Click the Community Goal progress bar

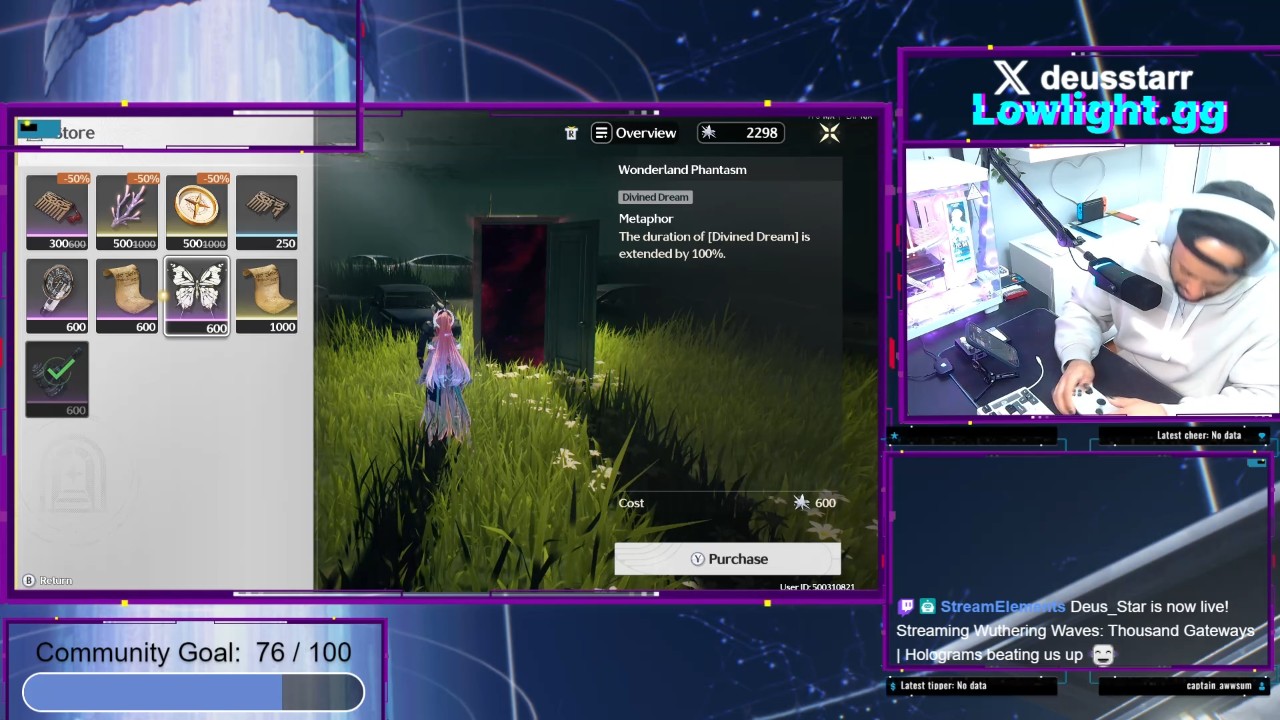[193, 692]
